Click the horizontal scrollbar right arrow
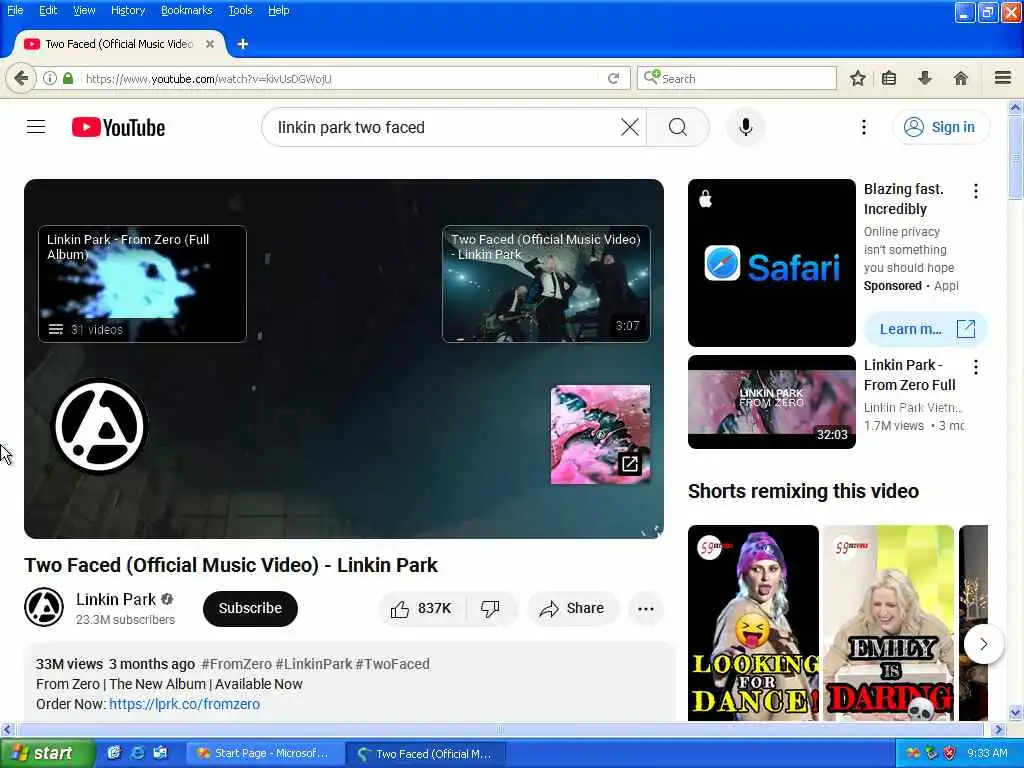The height and width of the screenshot is (768, 1024). 998,729
